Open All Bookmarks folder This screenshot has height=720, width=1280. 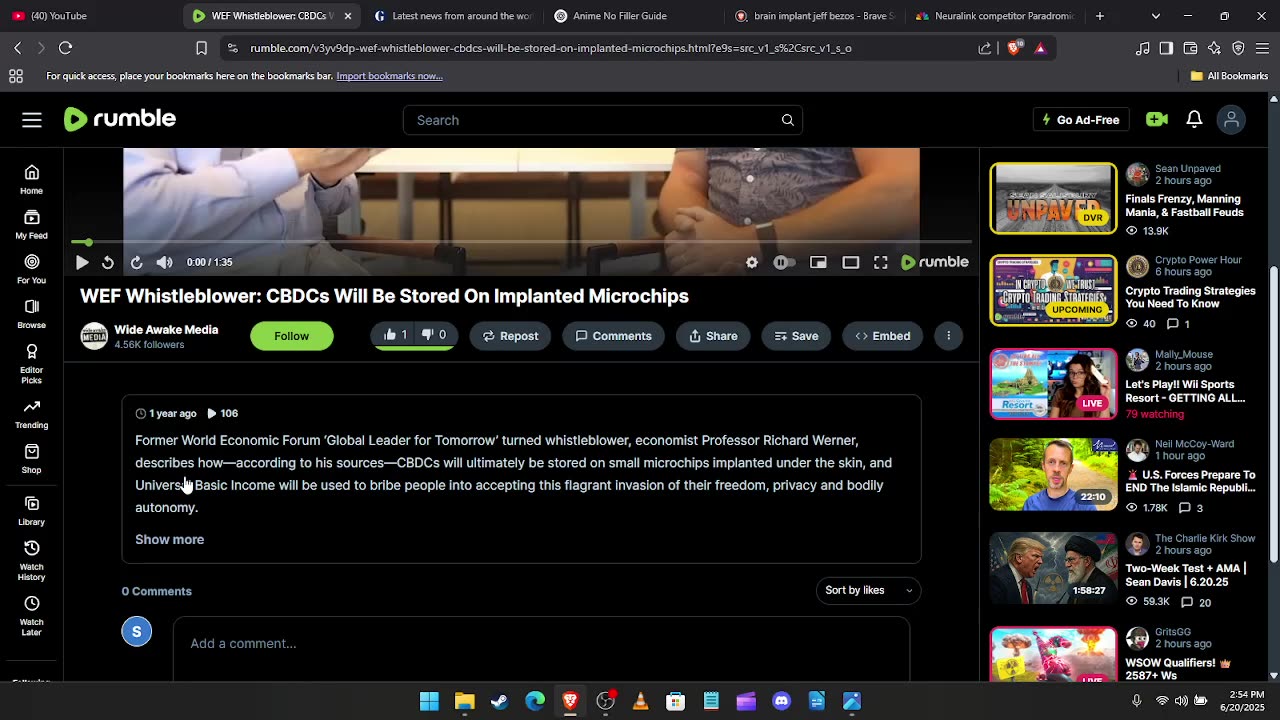1229,76
